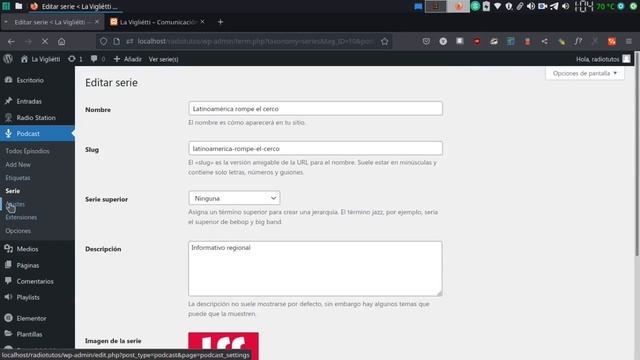Click the Telegram tray icon
This screenshot has width=640, height=360.
pyautogui.click(x=554, y=7)
